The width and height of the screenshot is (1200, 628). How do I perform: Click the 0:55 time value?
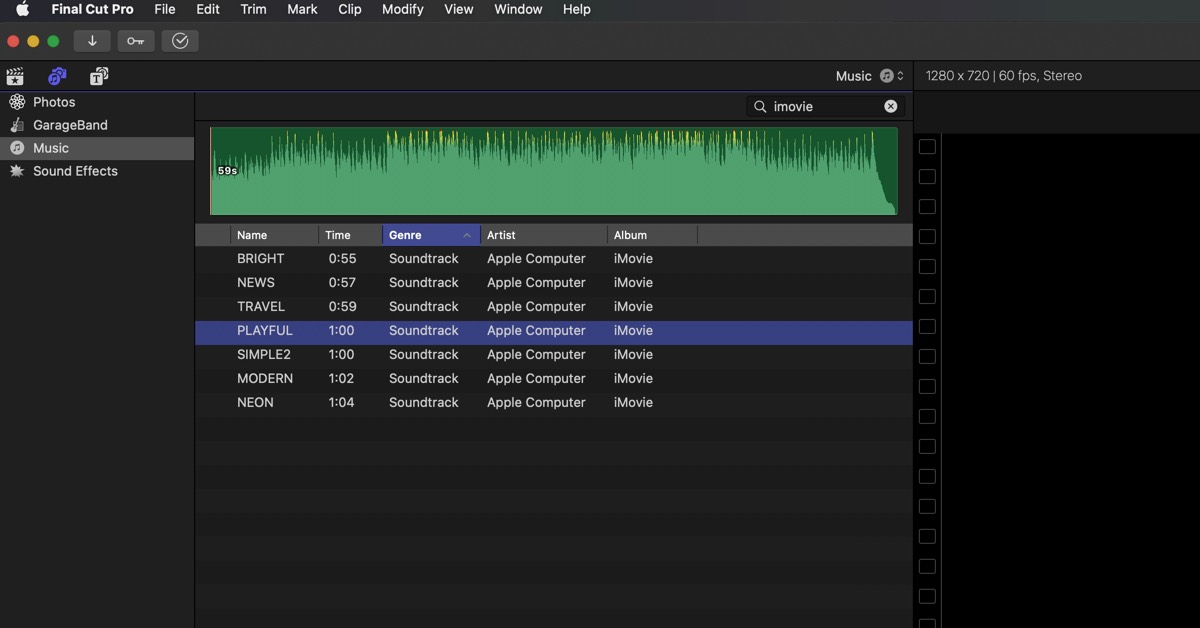(x=342, y=258)
